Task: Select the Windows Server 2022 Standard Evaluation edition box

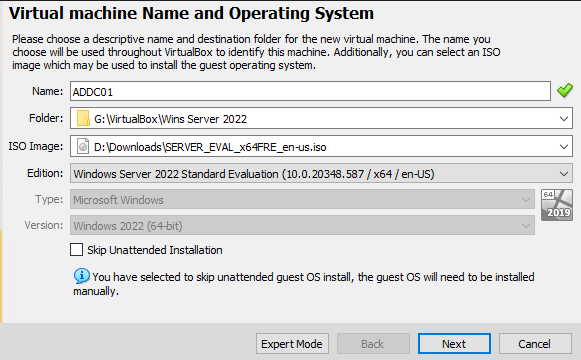Action: click(x=321, y=173)
